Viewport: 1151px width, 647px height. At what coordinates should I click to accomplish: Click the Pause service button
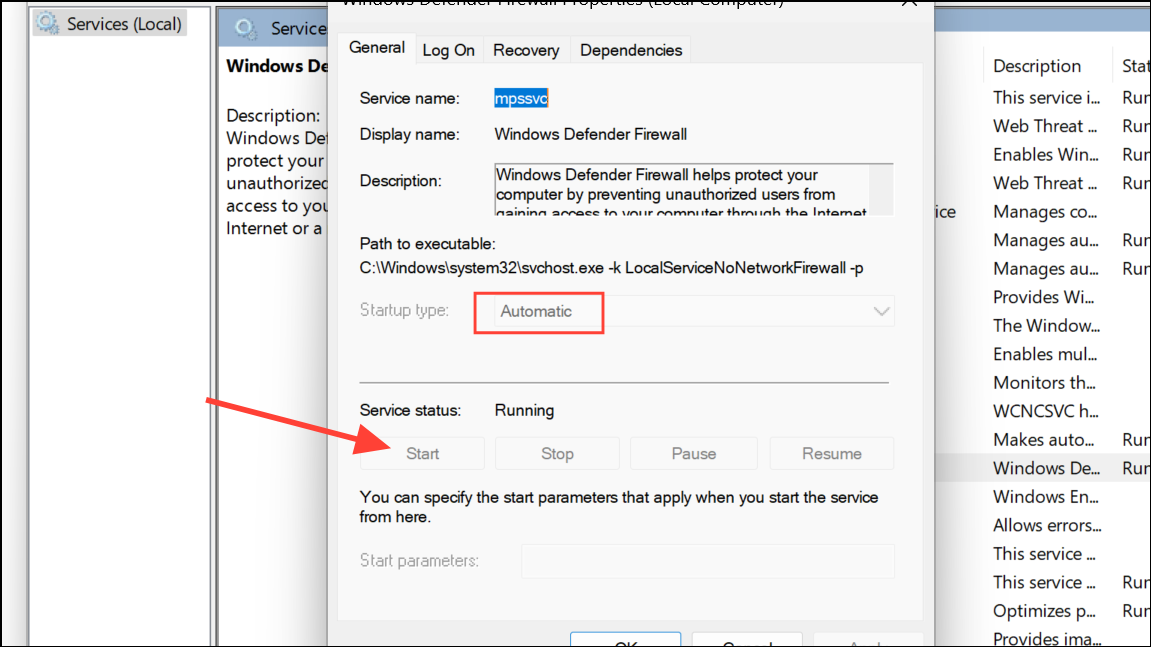pos(694,454)
